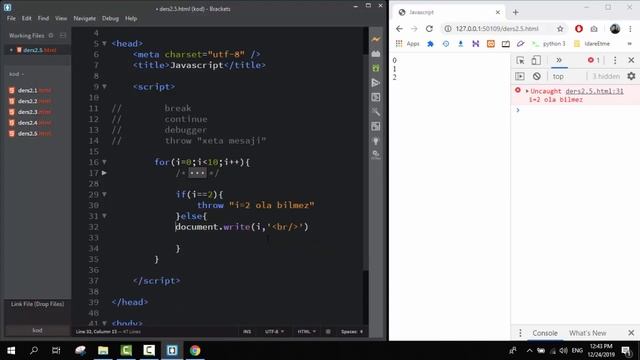
Task: Open DevTools console settings gear
Action: 631,76
